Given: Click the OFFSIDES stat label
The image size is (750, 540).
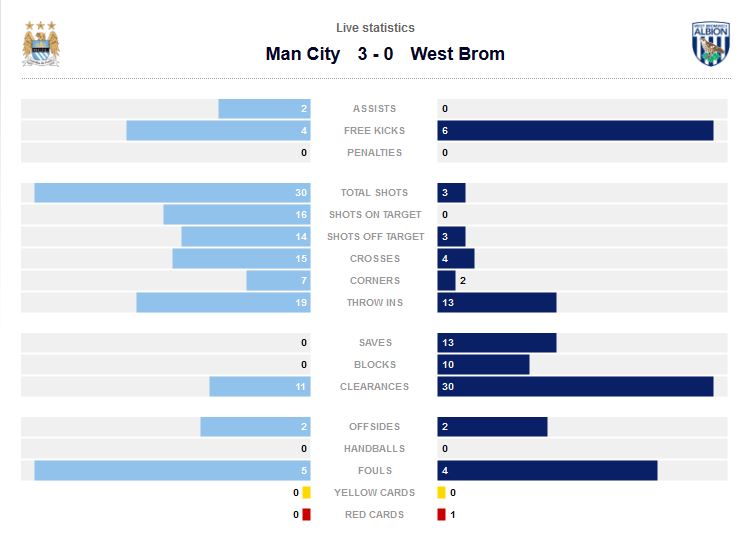Looking at the screenshot, I should tap(375, 427).
